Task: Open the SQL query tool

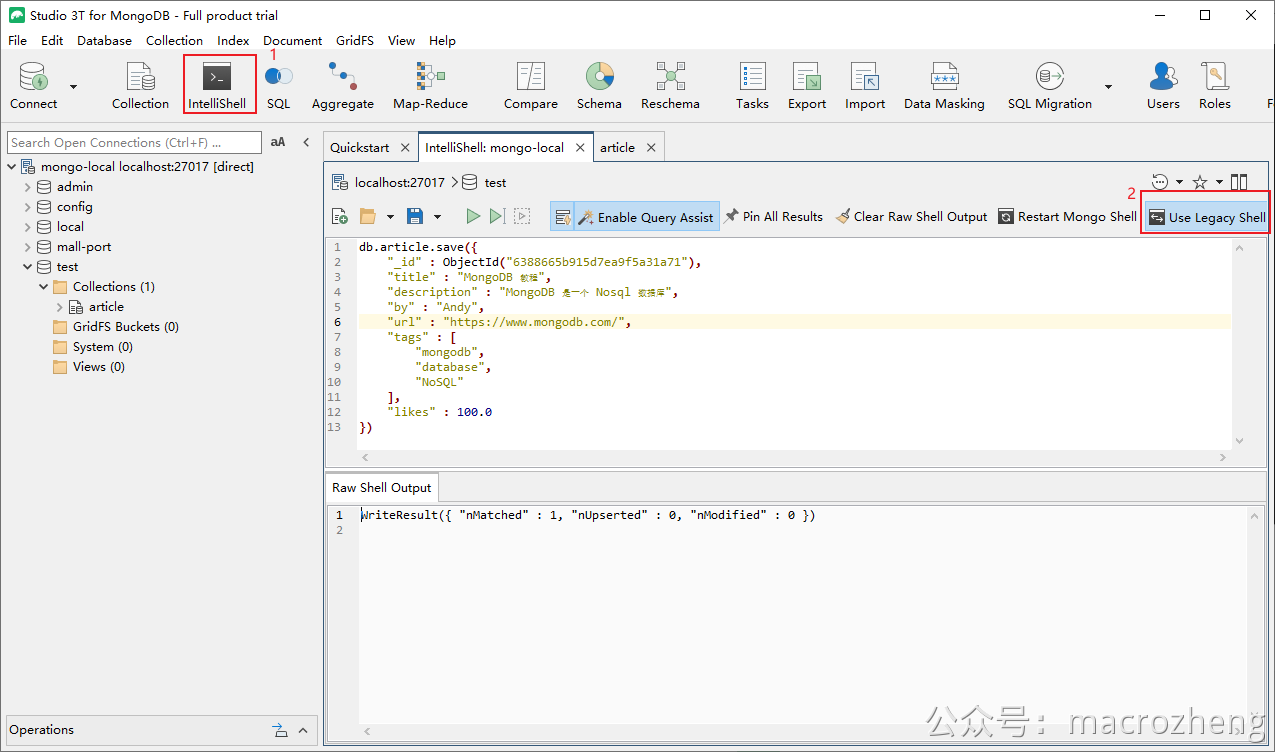Action: click(278, 85)
